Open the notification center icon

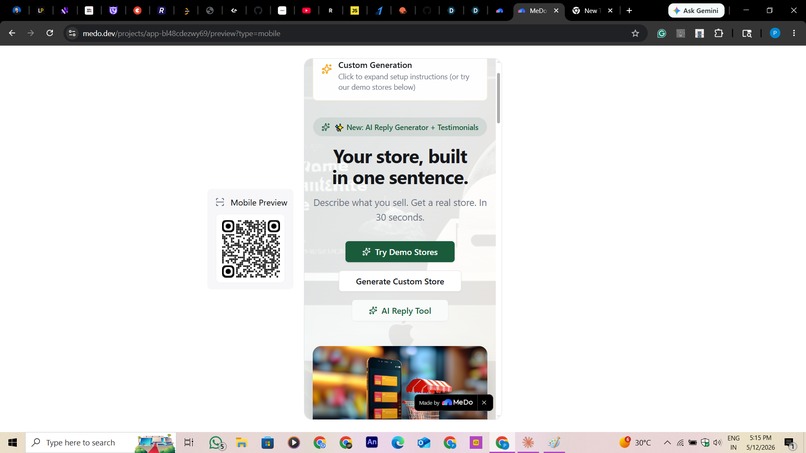[790, 442]
